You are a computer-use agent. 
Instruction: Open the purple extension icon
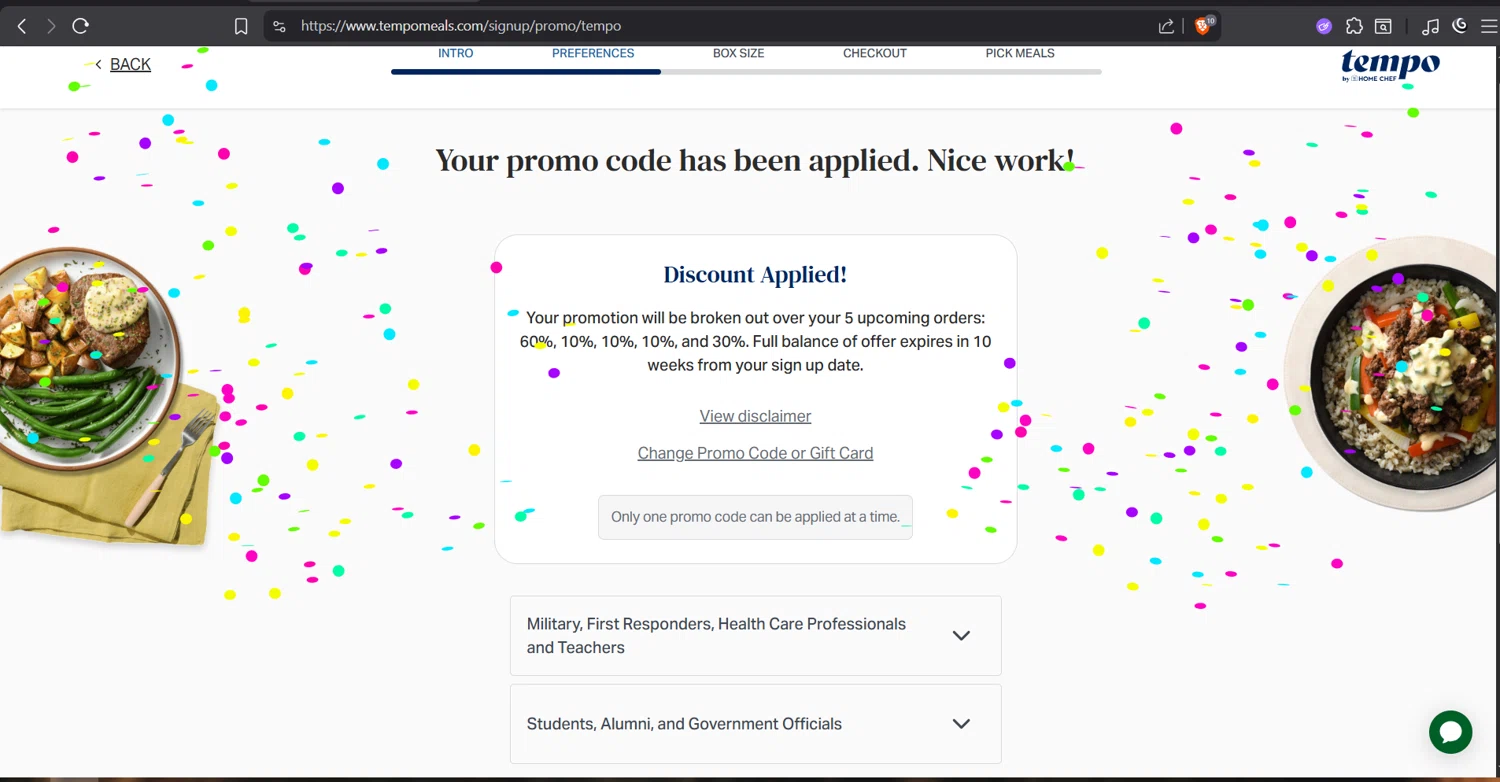coord(1324,27)
